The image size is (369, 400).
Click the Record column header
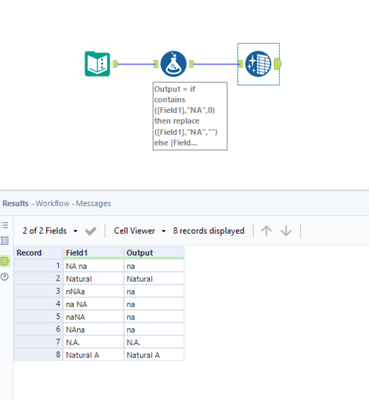(38, 253)
